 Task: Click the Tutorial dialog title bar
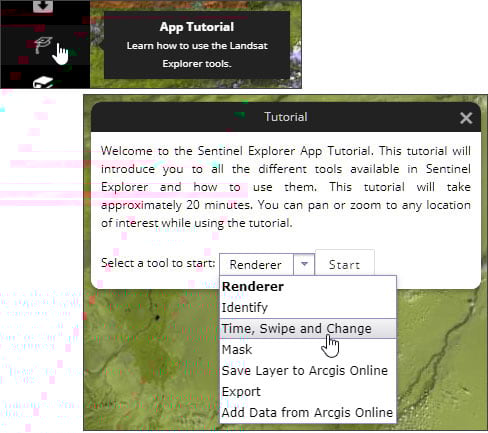[x=286, y=117]
